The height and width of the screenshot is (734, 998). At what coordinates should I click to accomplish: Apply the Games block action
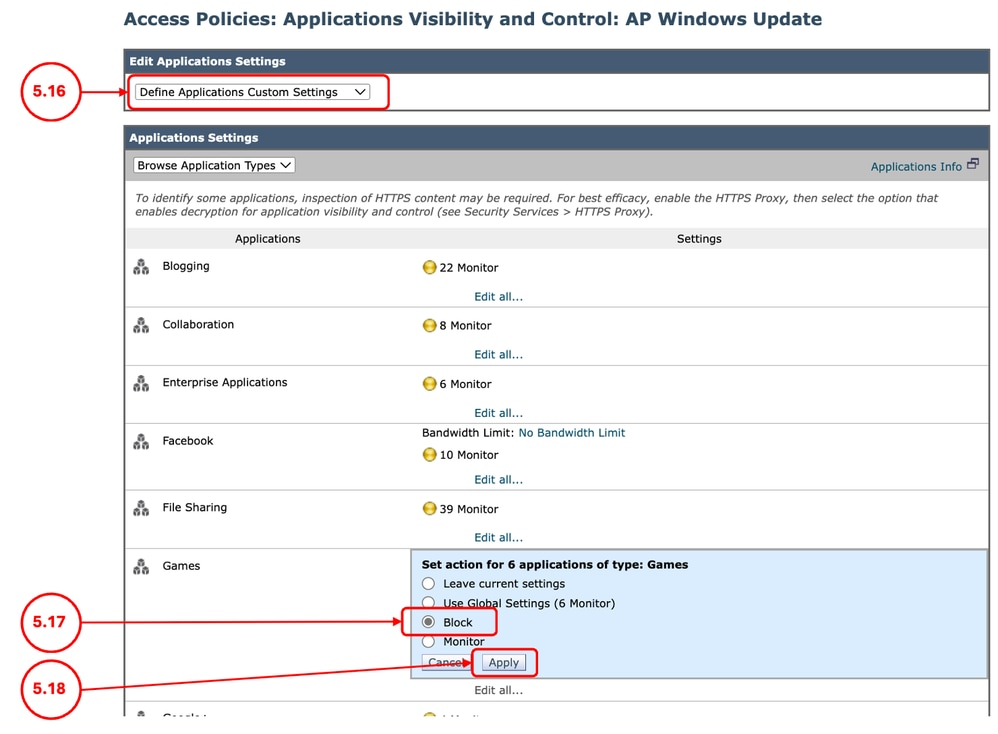[x=504, y=661]
